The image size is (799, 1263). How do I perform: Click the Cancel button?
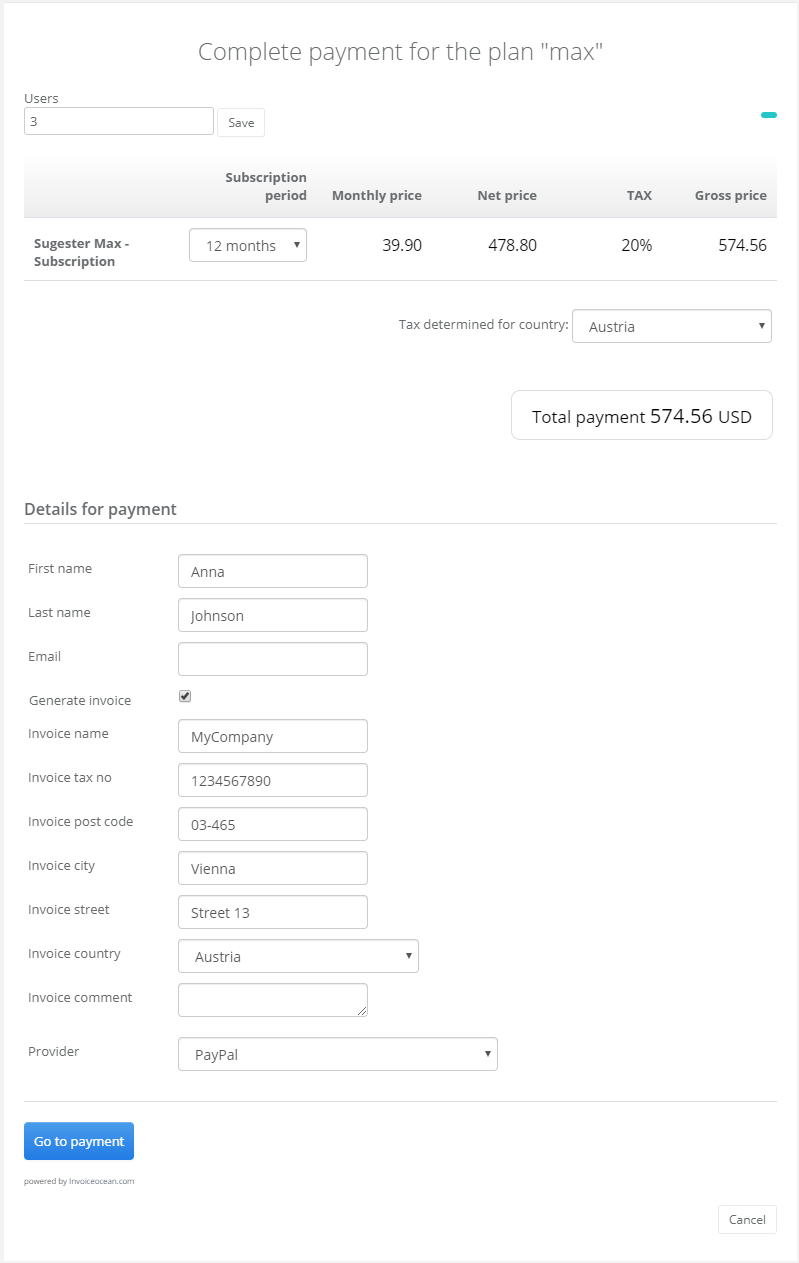(747, 1219)
